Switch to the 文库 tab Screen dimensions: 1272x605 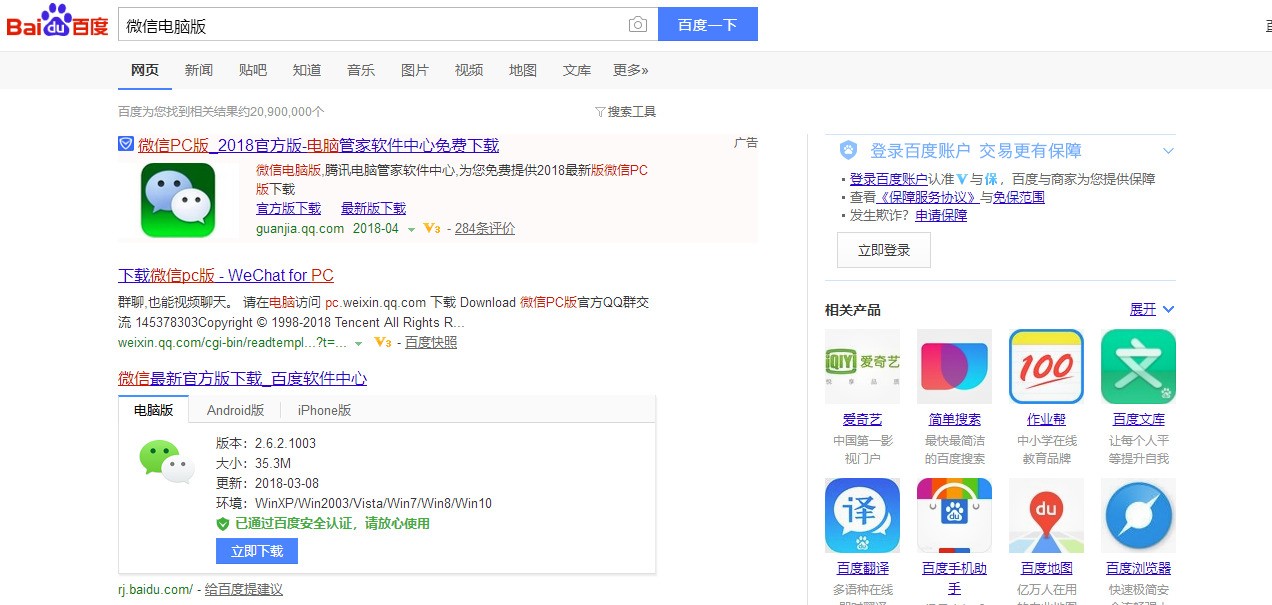pos(577,70)
